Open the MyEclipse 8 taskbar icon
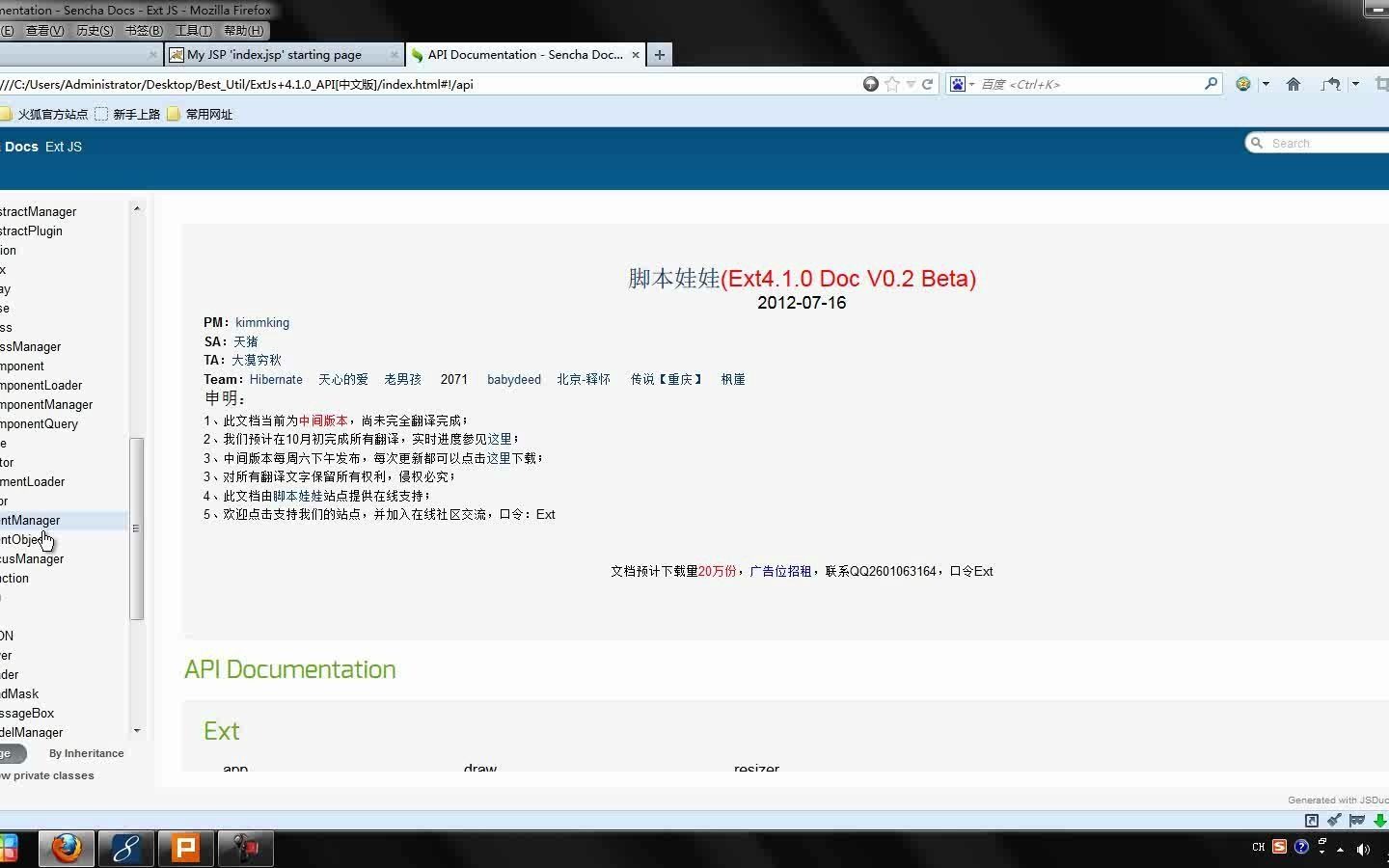Screen dimensions: 1389x868 [126, 849]
